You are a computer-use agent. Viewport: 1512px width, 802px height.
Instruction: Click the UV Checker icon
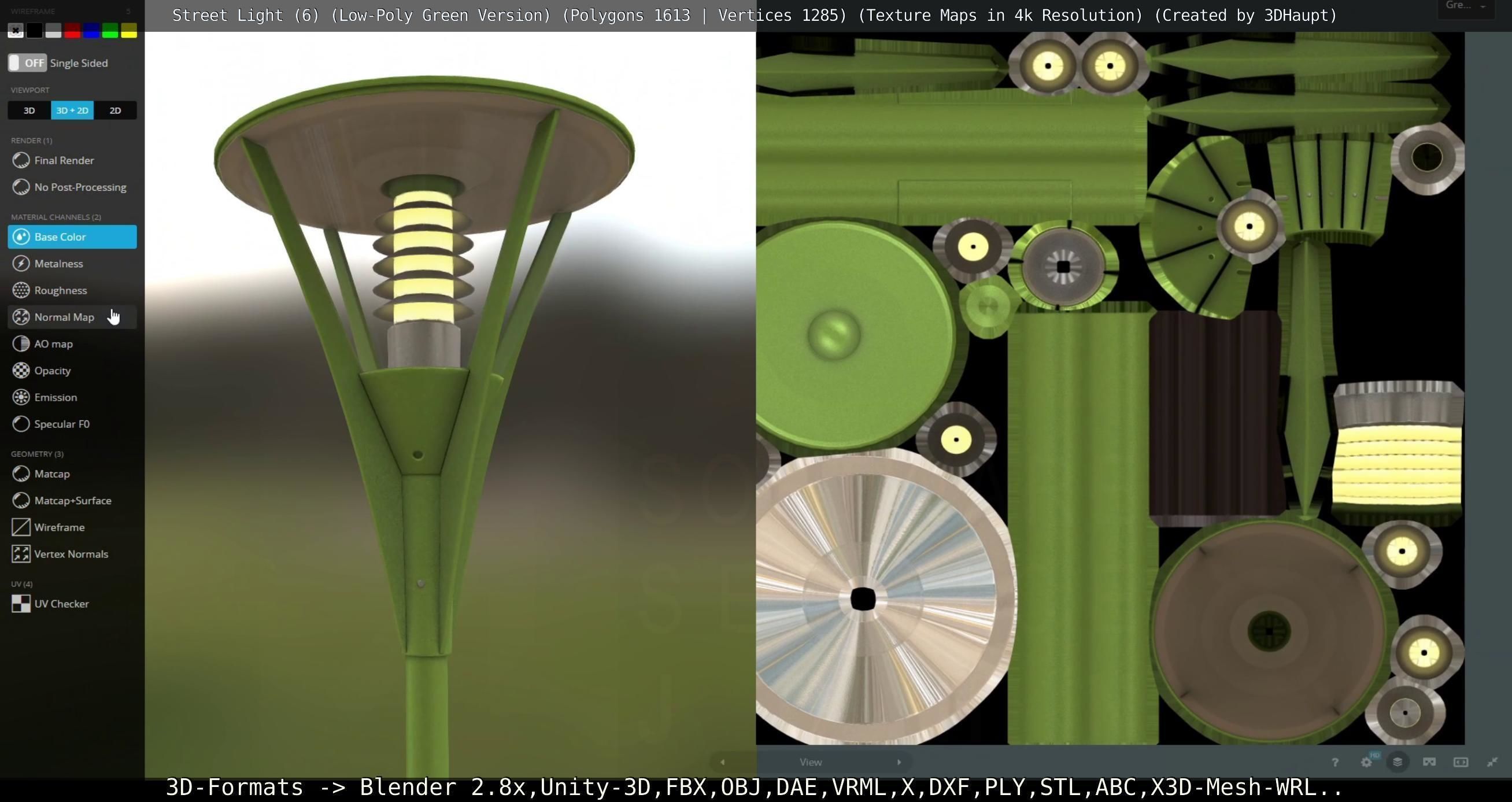21,604
